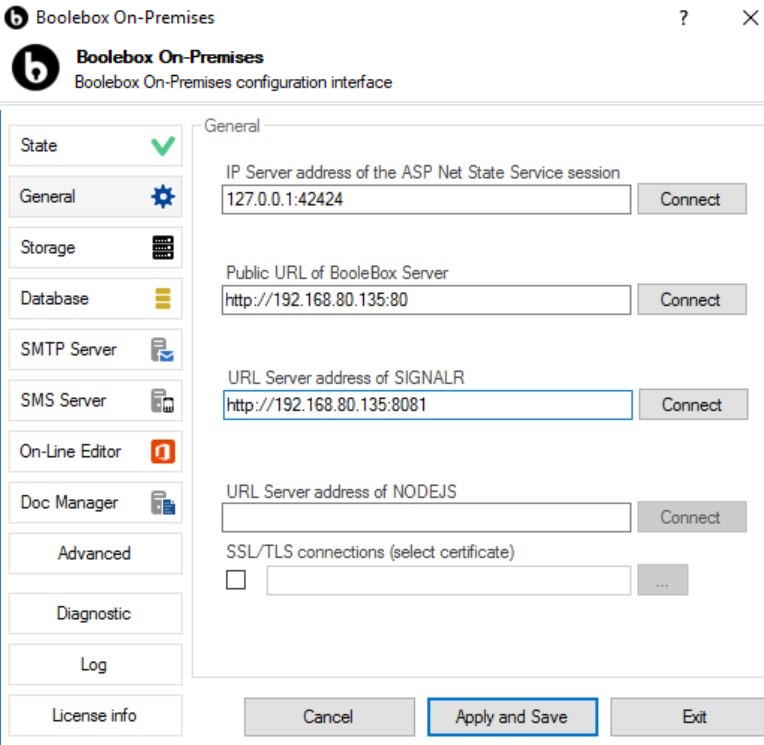Close the Boolebox On-Premises window
This screenshot has width=764, height=745.
750,18
